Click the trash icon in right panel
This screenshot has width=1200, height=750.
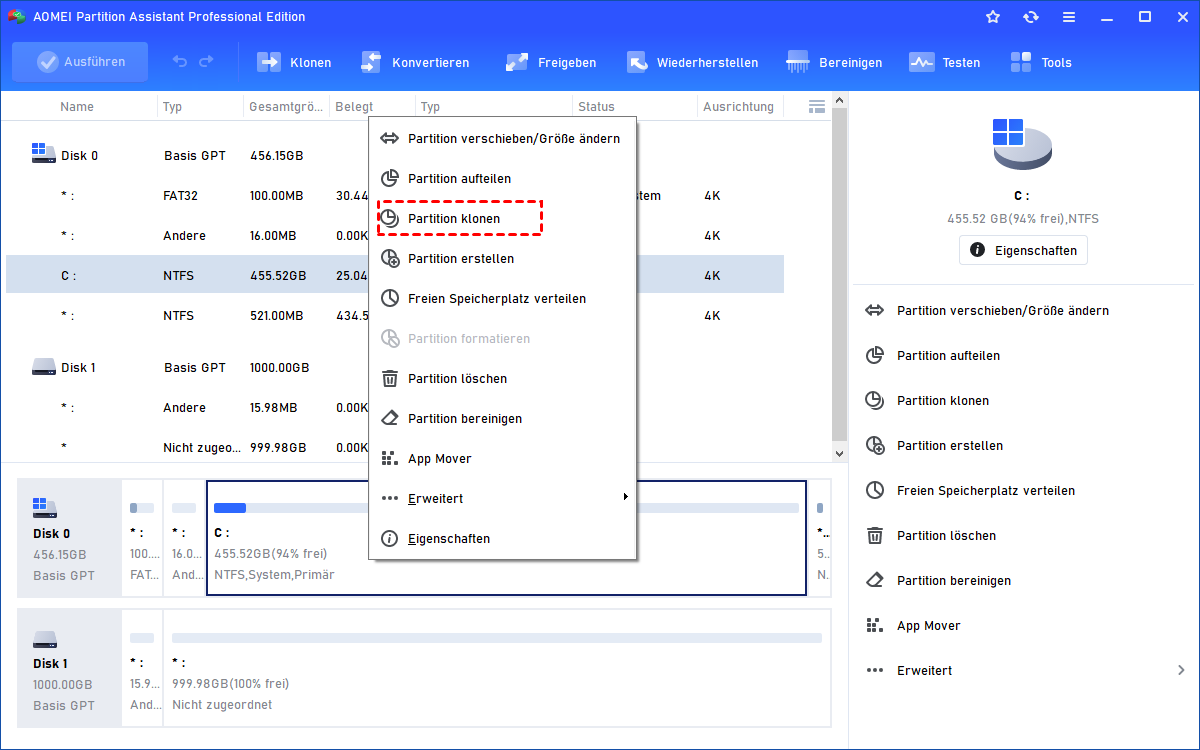(x=875, y=536)
